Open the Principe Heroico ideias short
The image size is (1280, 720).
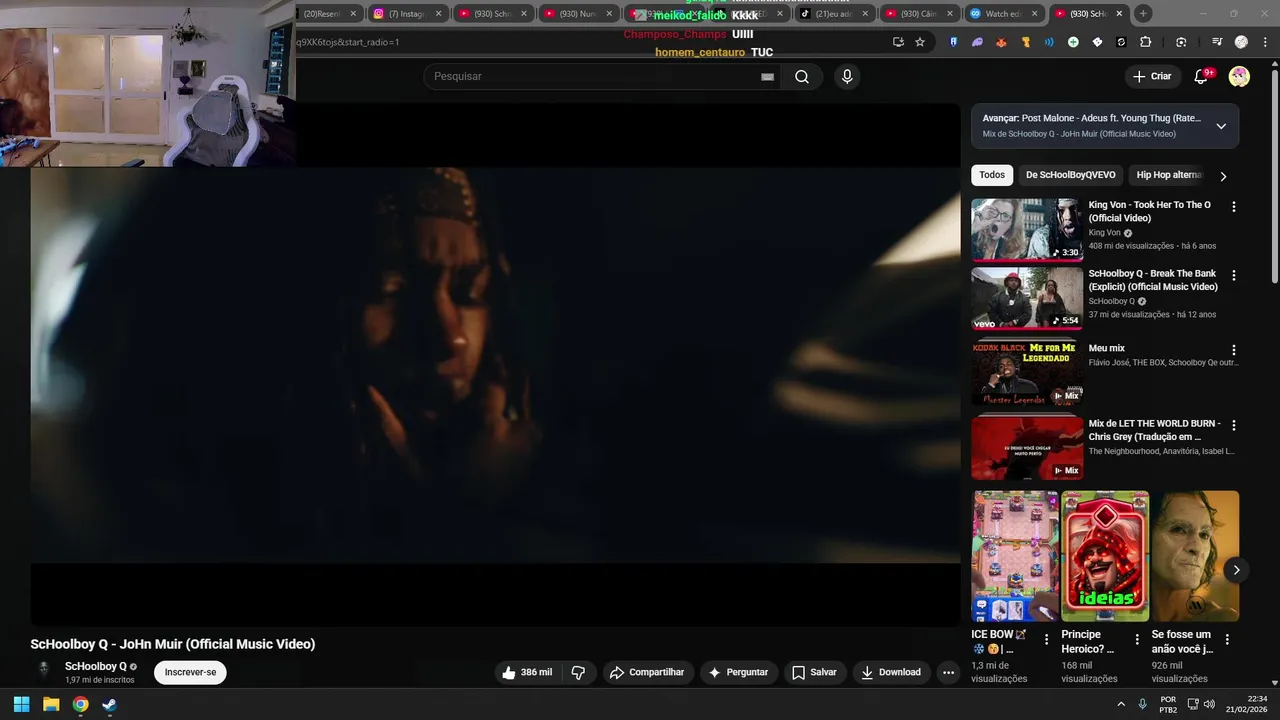[x=1105, y=556]
